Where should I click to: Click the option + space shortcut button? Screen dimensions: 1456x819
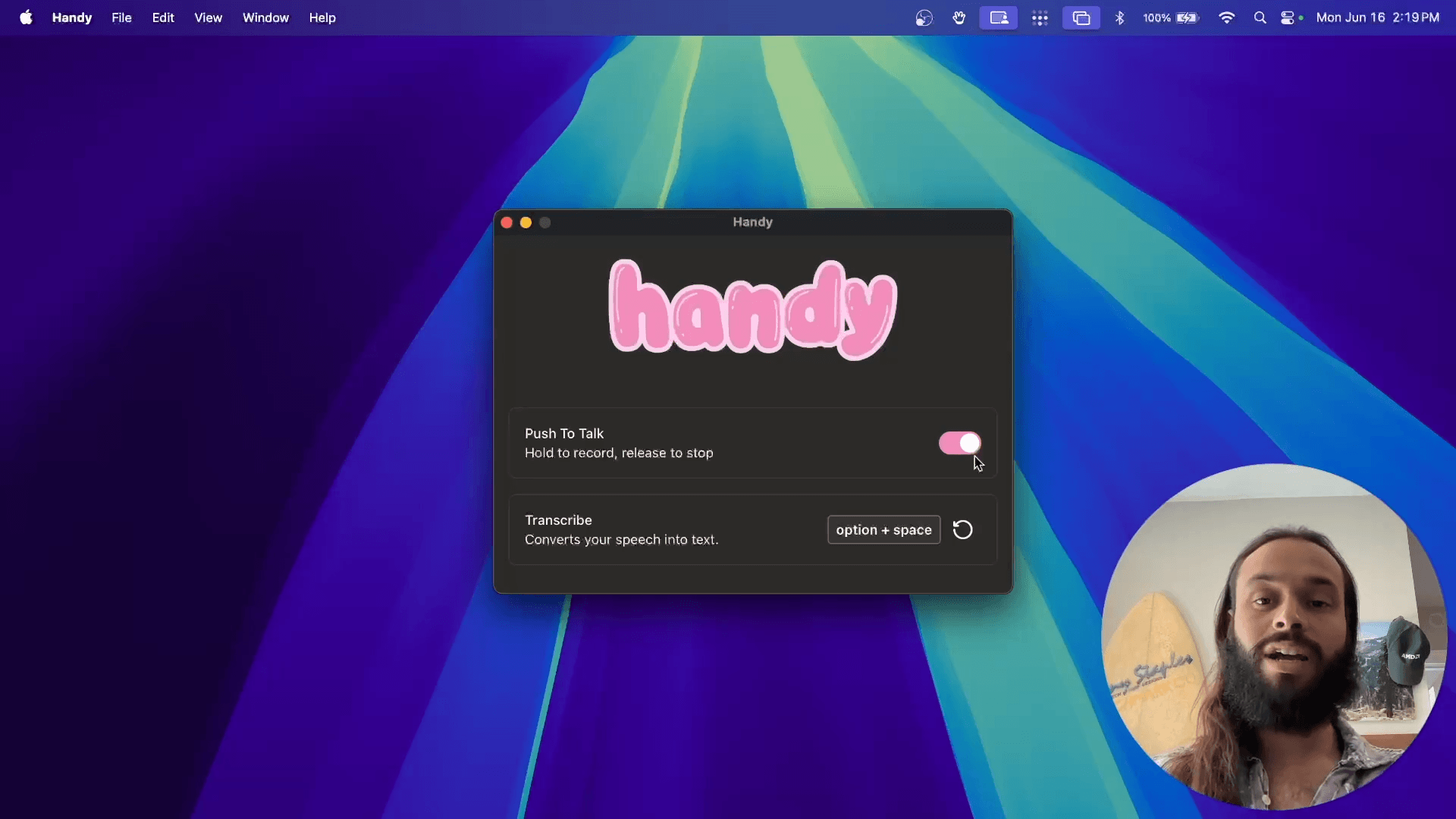tap(883, 529)
